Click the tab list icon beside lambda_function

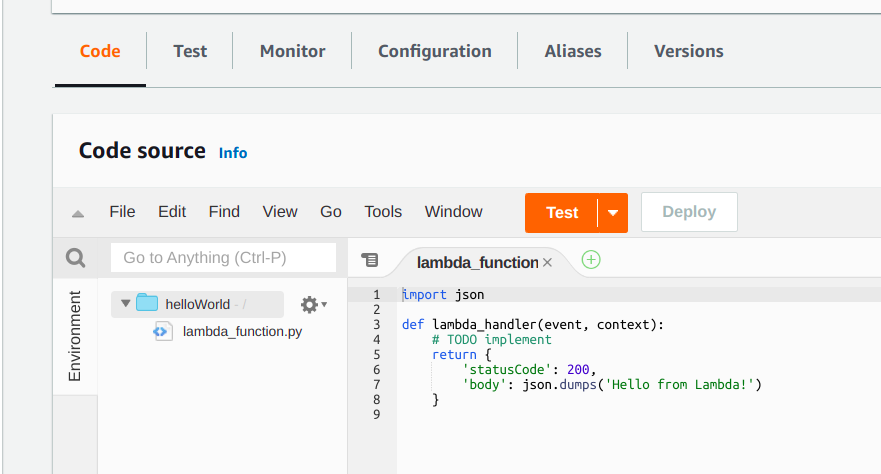[369, 260]
